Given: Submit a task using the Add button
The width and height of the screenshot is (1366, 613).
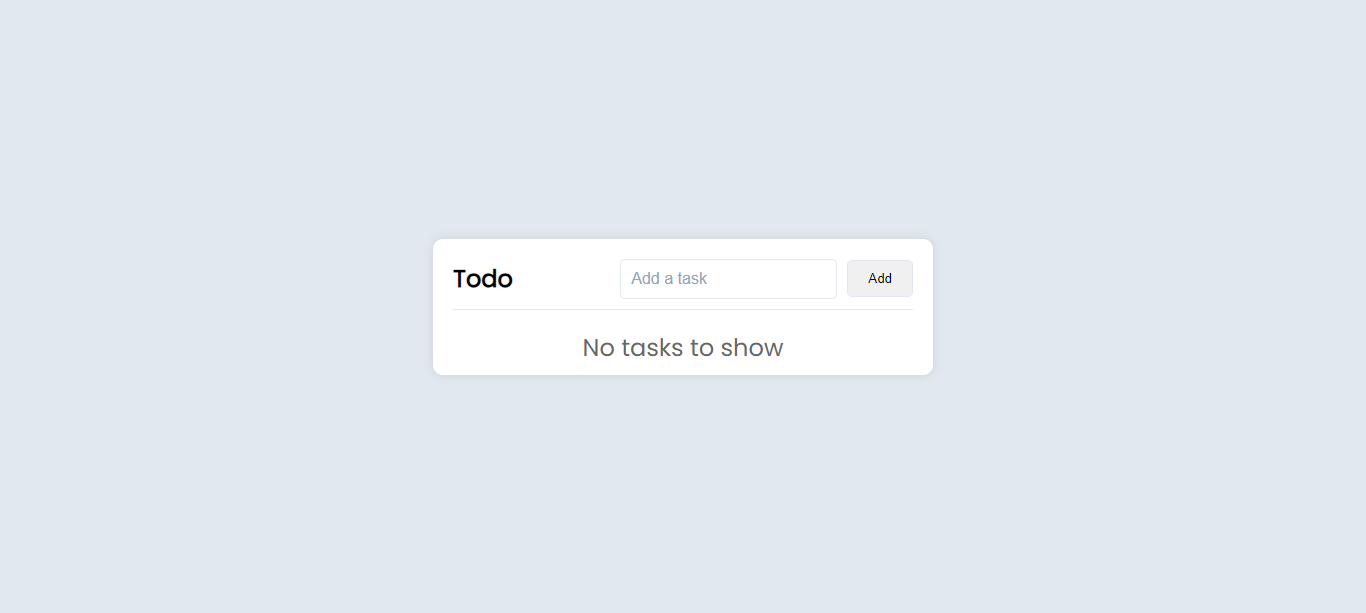Looking at the screenshot, I should [x=879, y=279].
